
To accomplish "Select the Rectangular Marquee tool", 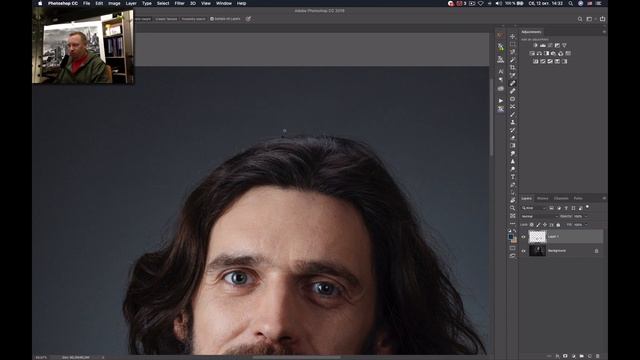I will (x=513, y=44).
